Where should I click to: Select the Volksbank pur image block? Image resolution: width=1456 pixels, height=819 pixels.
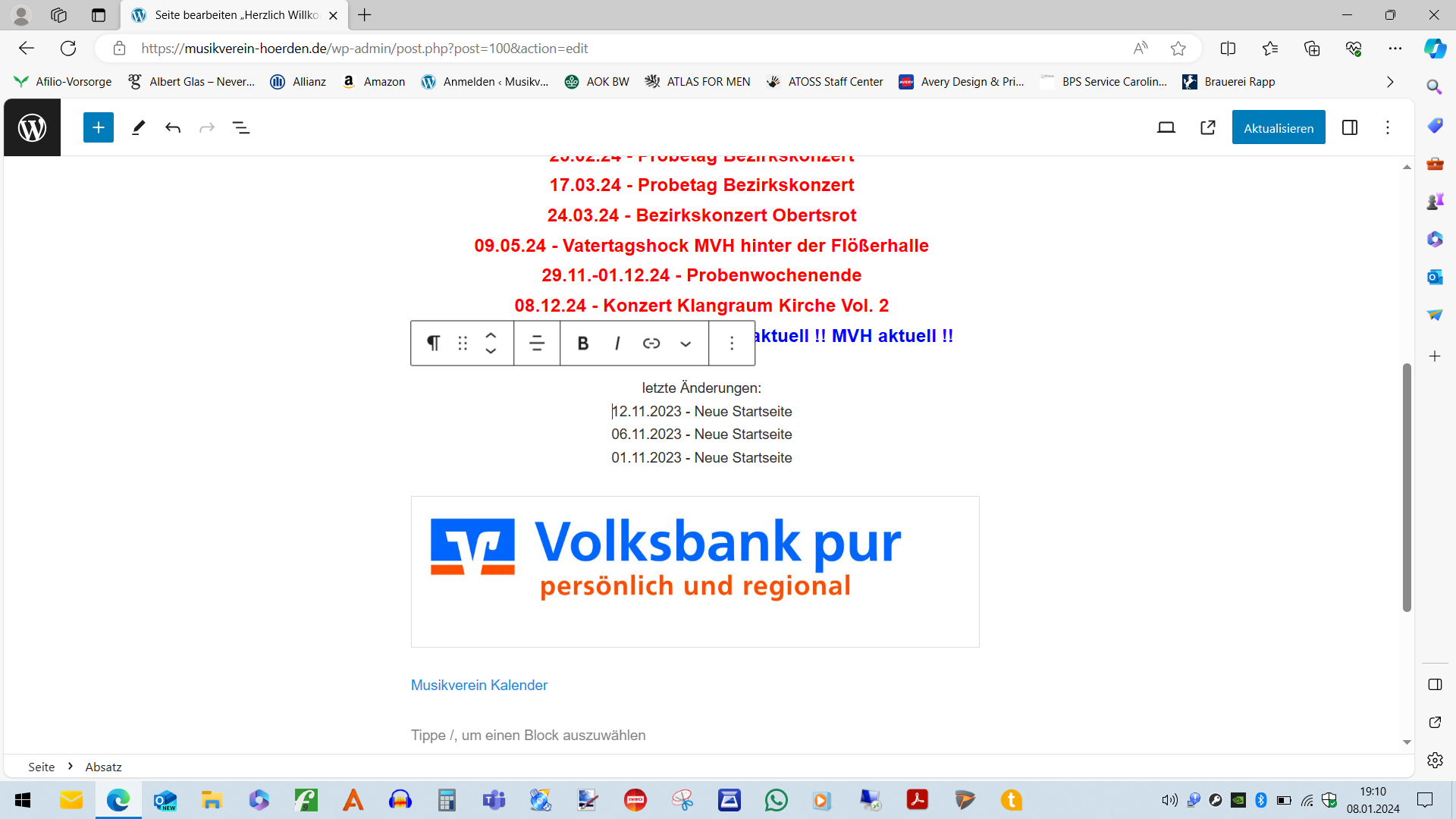[x=695, y=571]
